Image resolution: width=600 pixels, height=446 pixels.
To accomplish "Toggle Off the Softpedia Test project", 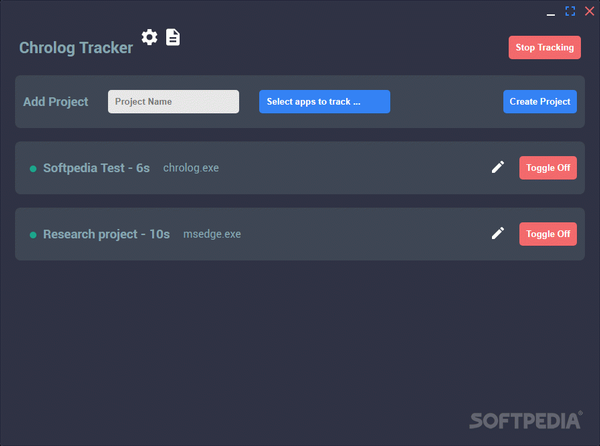I will (548, 168).
